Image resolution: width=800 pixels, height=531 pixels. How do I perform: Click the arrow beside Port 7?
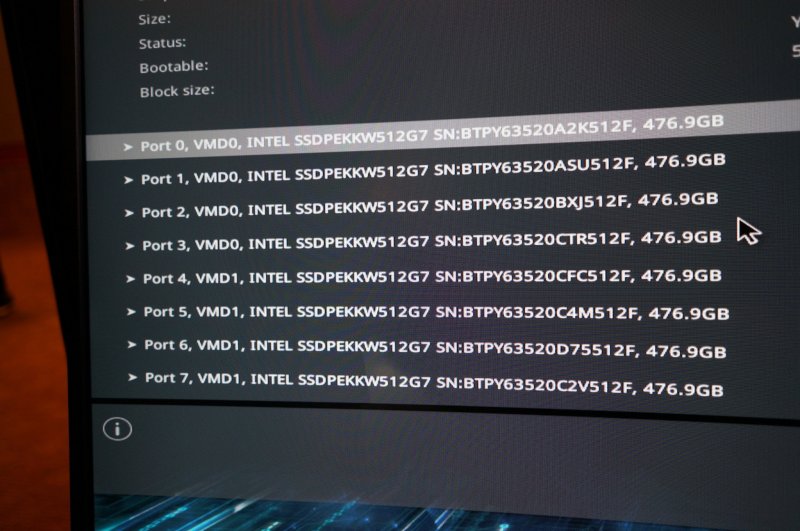pyautogui.click(x=133, y=377)
